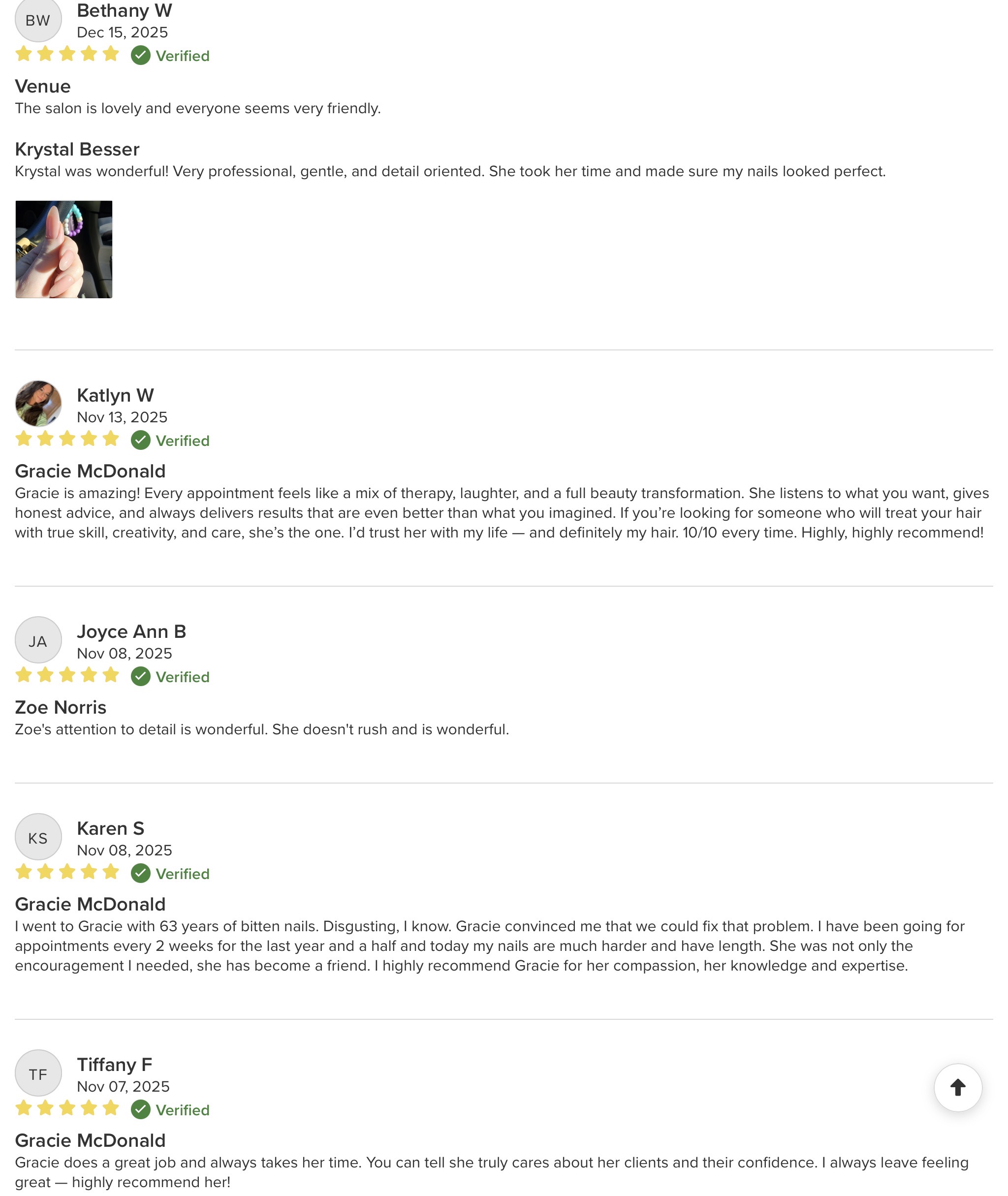Click Gracie McDonald heading in Katlyn's review
Screen dimensions: 1008x1196
(90, 471)
